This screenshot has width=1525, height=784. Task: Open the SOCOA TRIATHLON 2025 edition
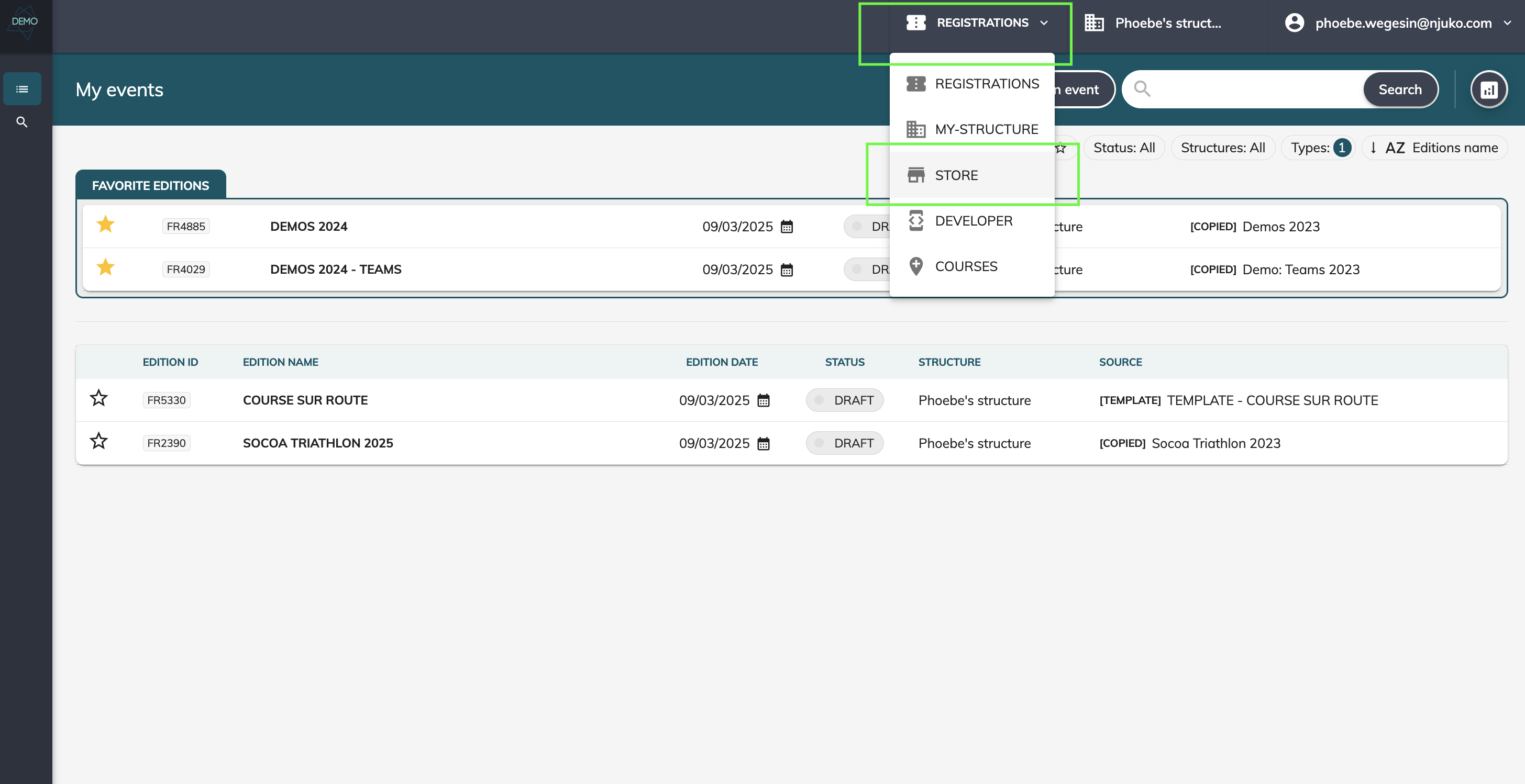318,444
